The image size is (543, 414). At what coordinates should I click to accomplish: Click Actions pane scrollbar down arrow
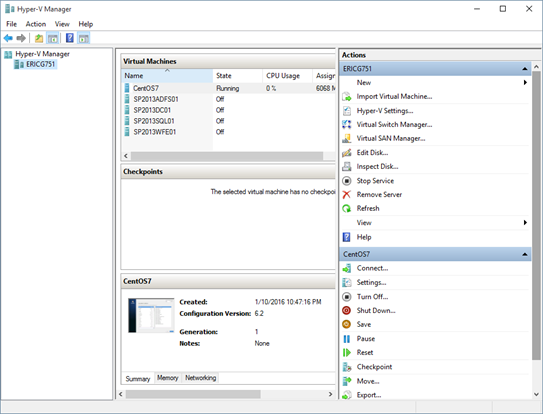(x=536, y=394)
